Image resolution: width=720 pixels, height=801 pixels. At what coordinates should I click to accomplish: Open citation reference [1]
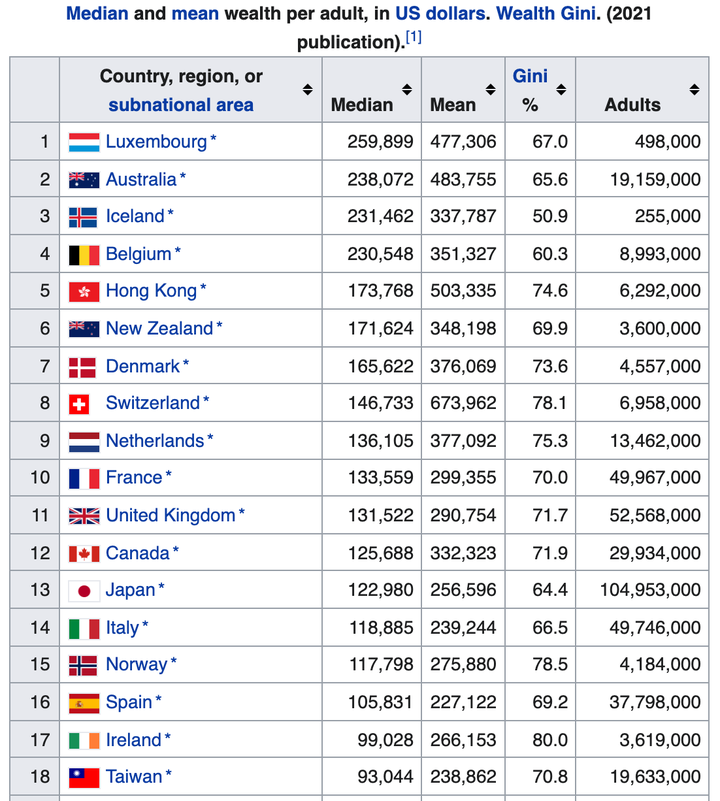413,37
